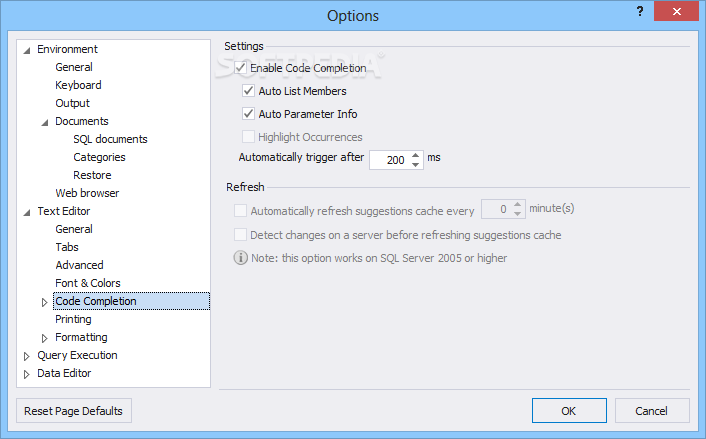
Task: Expand the Formatting node arrow
Action: [x=44, y=338]
